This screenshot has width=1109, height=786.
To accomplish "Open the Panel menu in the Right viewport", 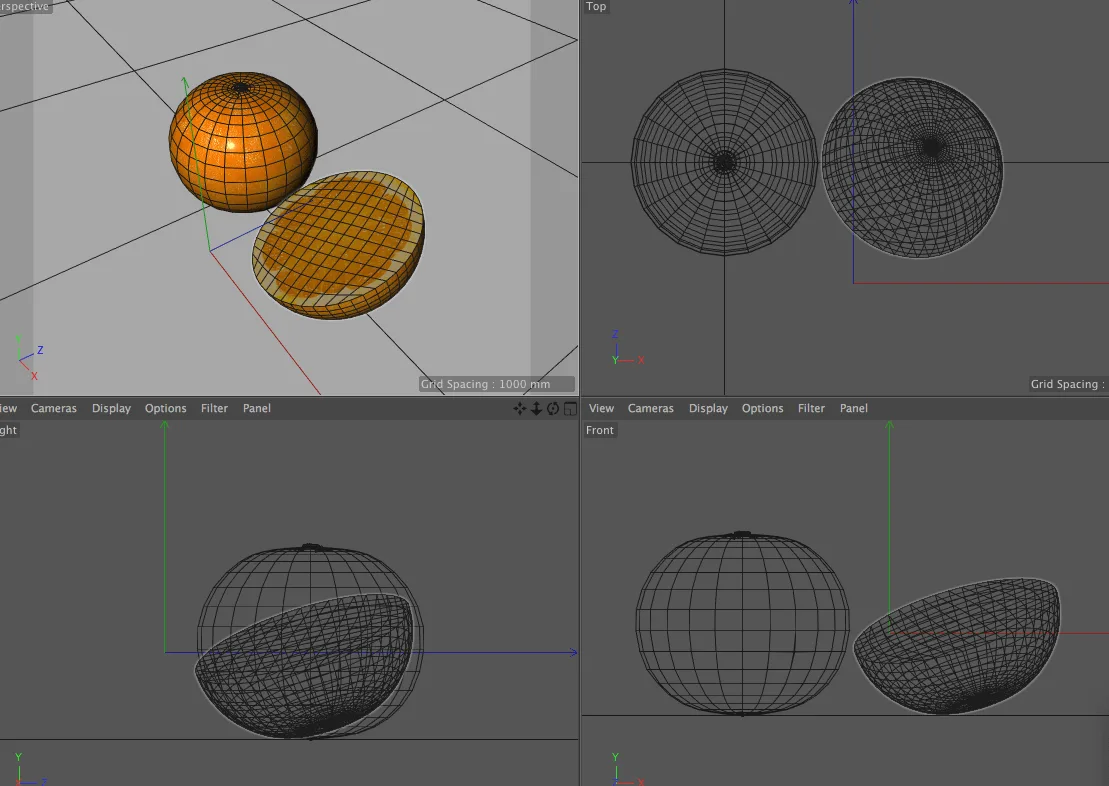I will pos(256,408).
